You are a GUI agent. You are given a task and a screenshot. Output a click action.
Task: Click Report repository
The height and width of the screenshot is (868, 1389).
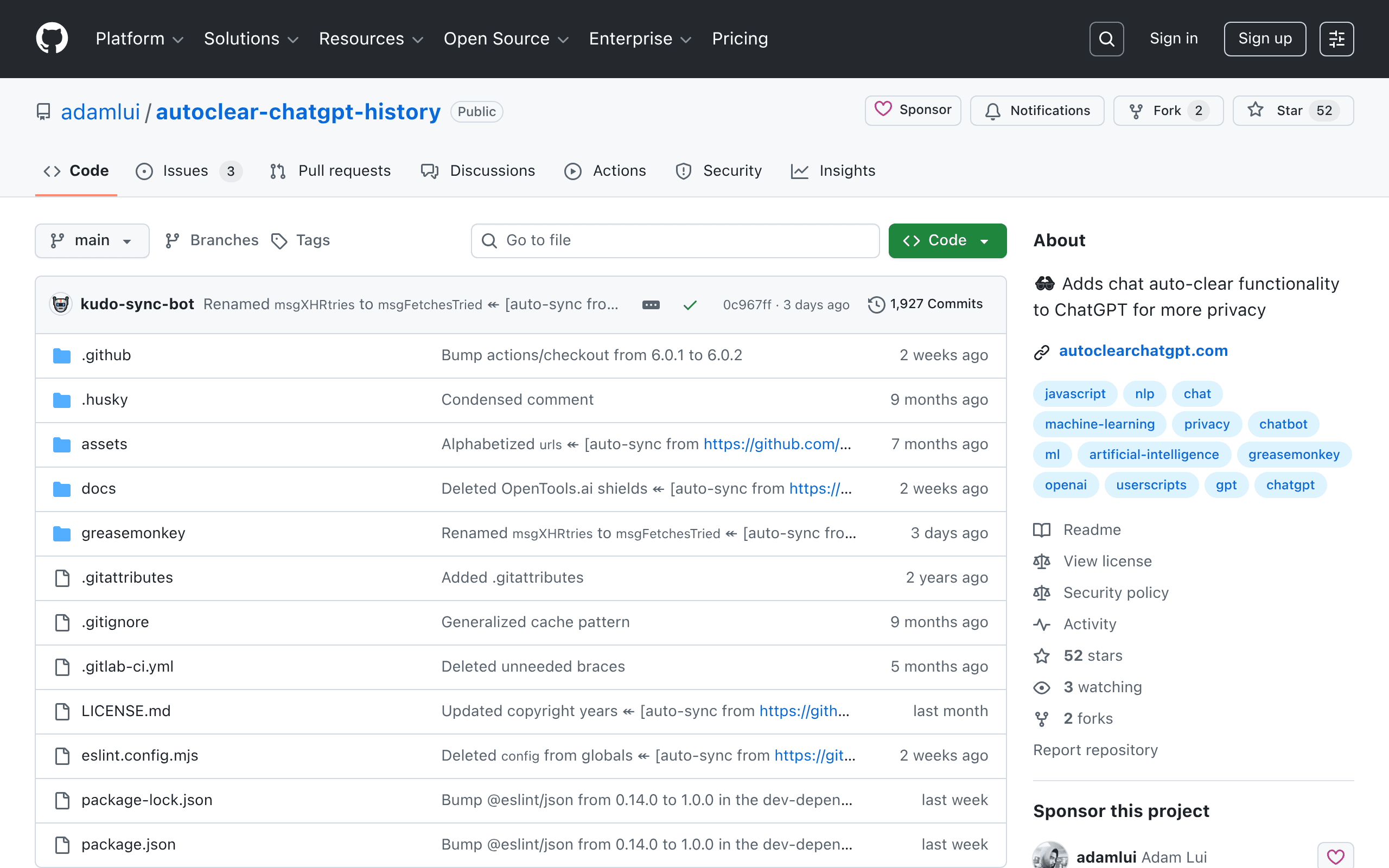(1095, 751)
